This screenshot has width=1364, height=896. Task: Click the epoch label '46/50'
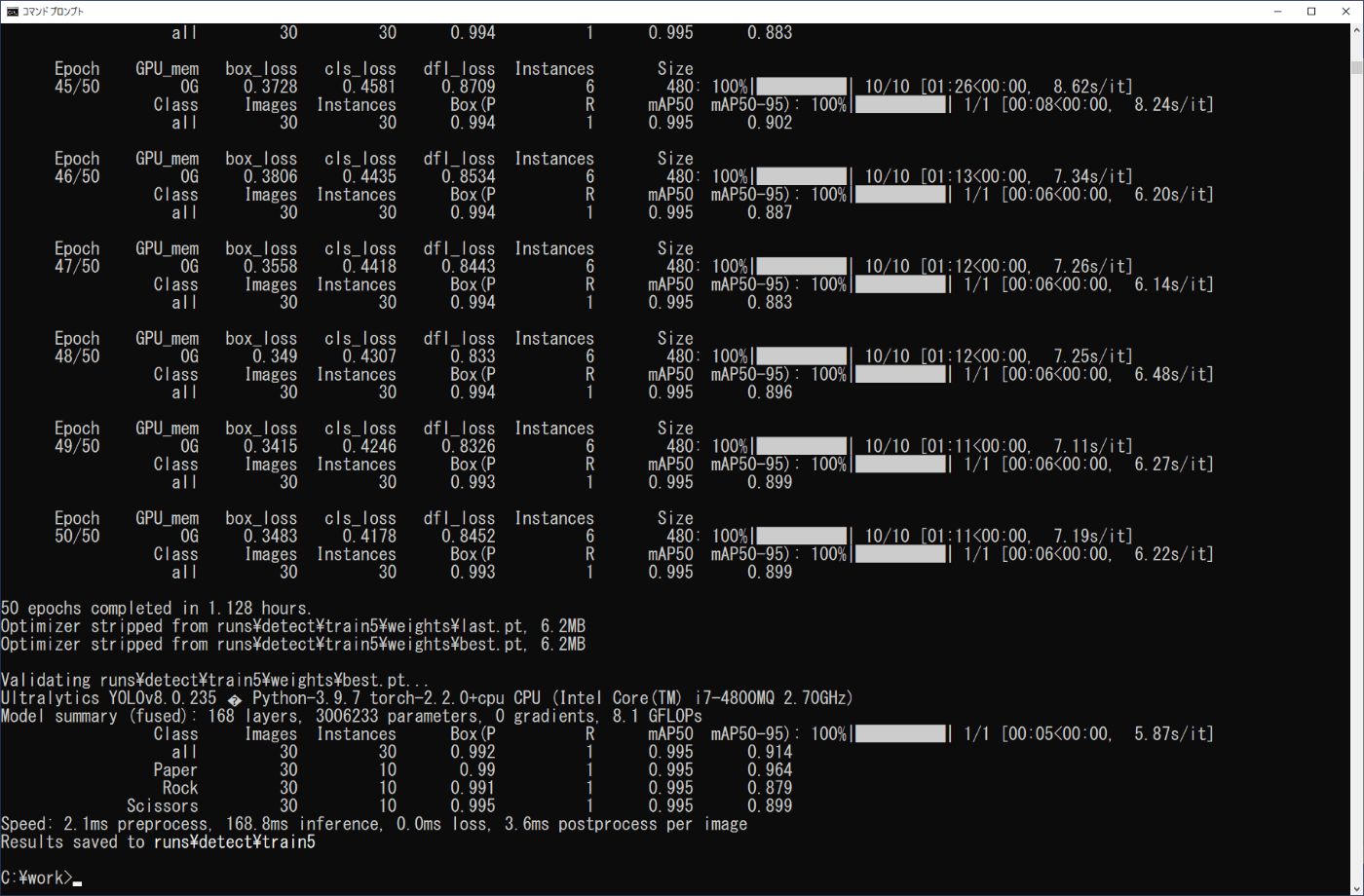77,176
